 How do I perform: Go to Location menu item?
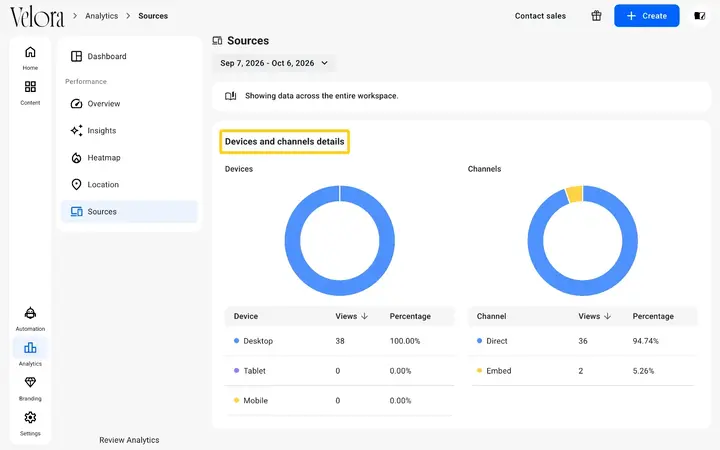(129, 185)
